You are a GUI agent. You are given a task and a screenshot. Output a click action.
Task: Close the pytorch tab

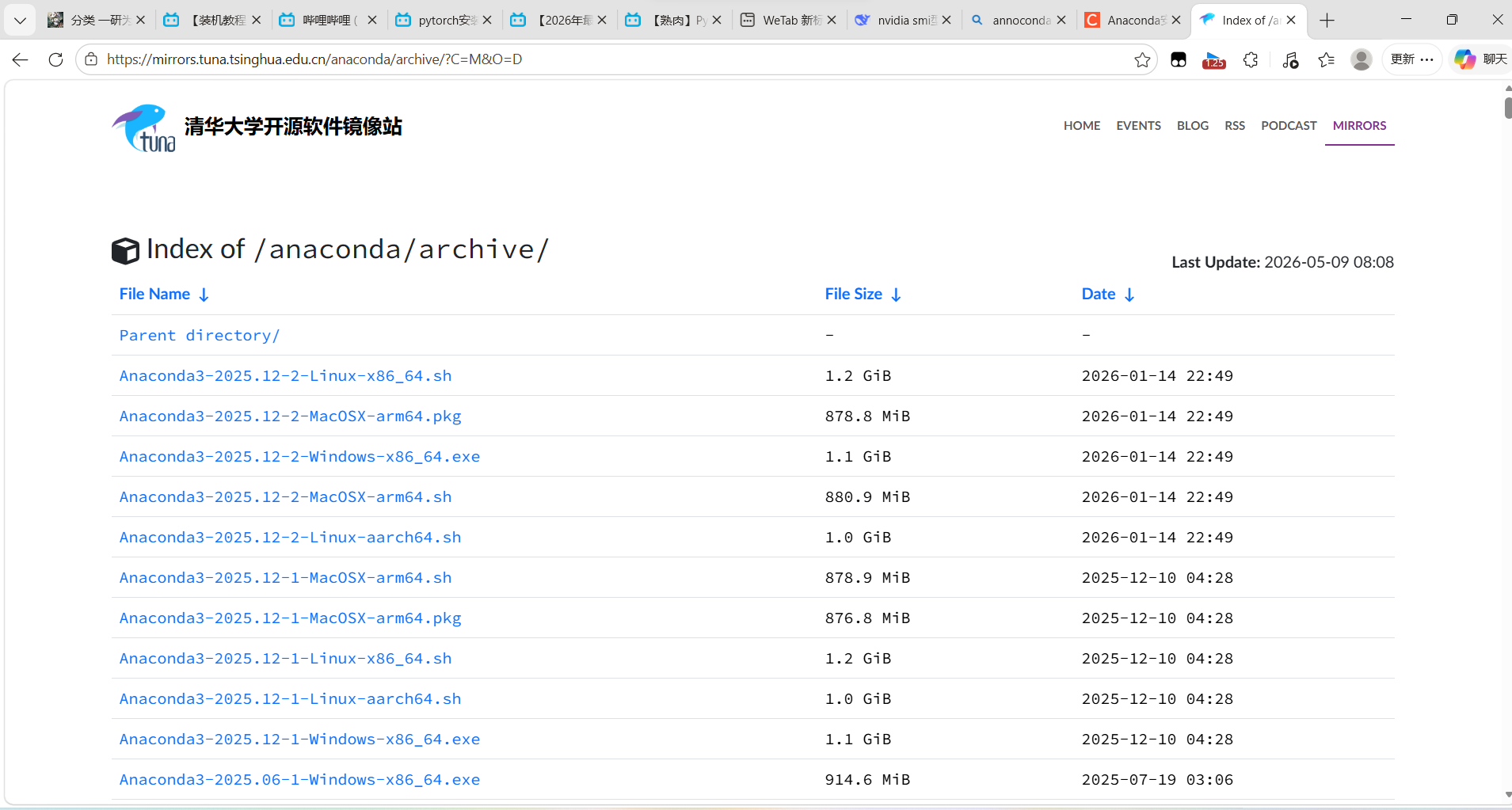487,21
